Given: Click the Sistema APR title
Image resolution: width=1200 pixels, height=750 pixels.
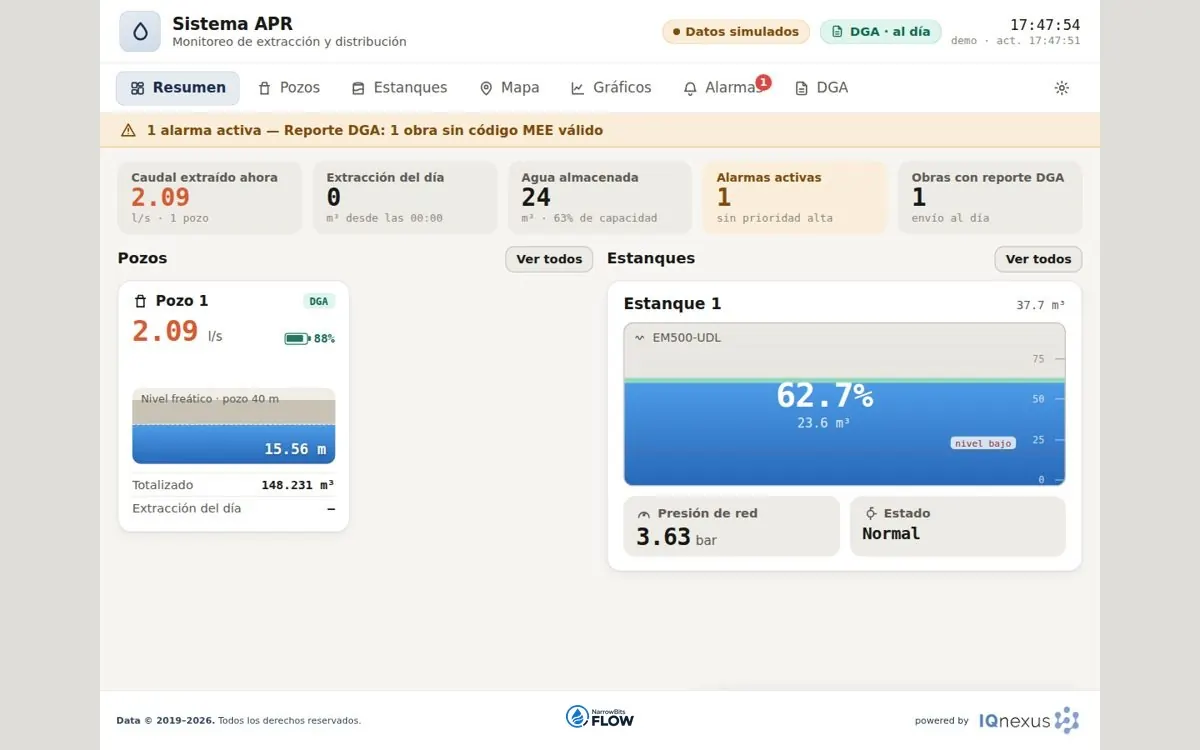Looking at the screenshot, I should [233, 24].
